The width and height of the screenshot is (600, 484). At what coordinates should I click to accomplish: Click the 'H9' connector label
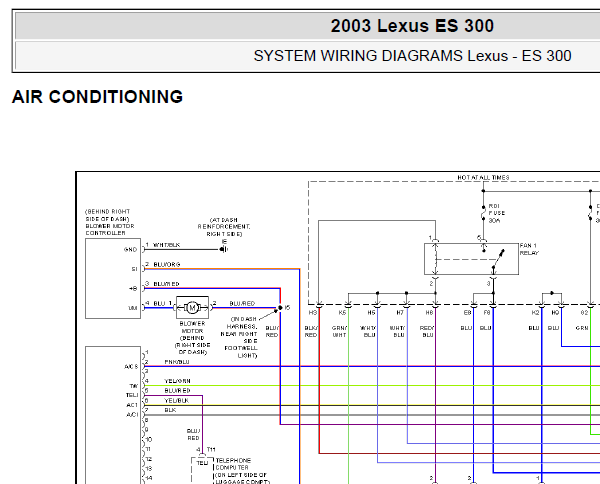click(x=555, y=313)
